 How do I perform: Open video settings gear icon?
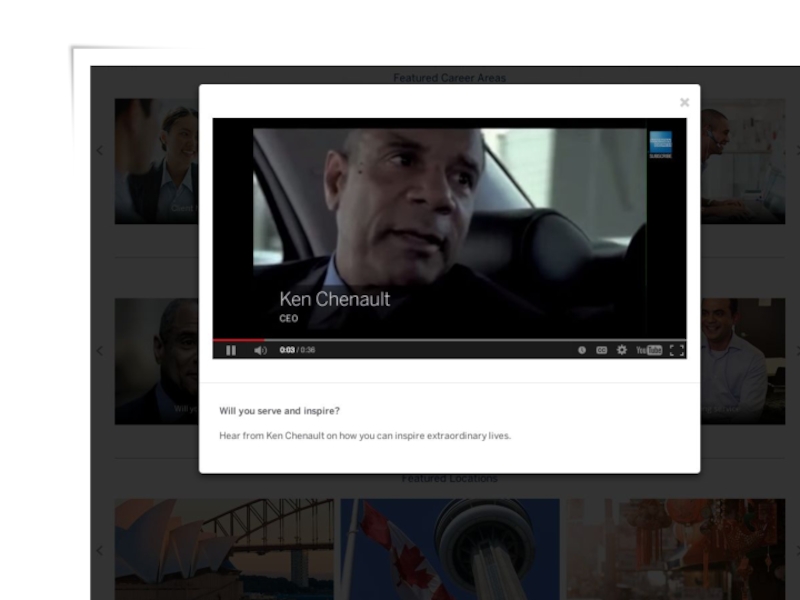click(621, 350)
